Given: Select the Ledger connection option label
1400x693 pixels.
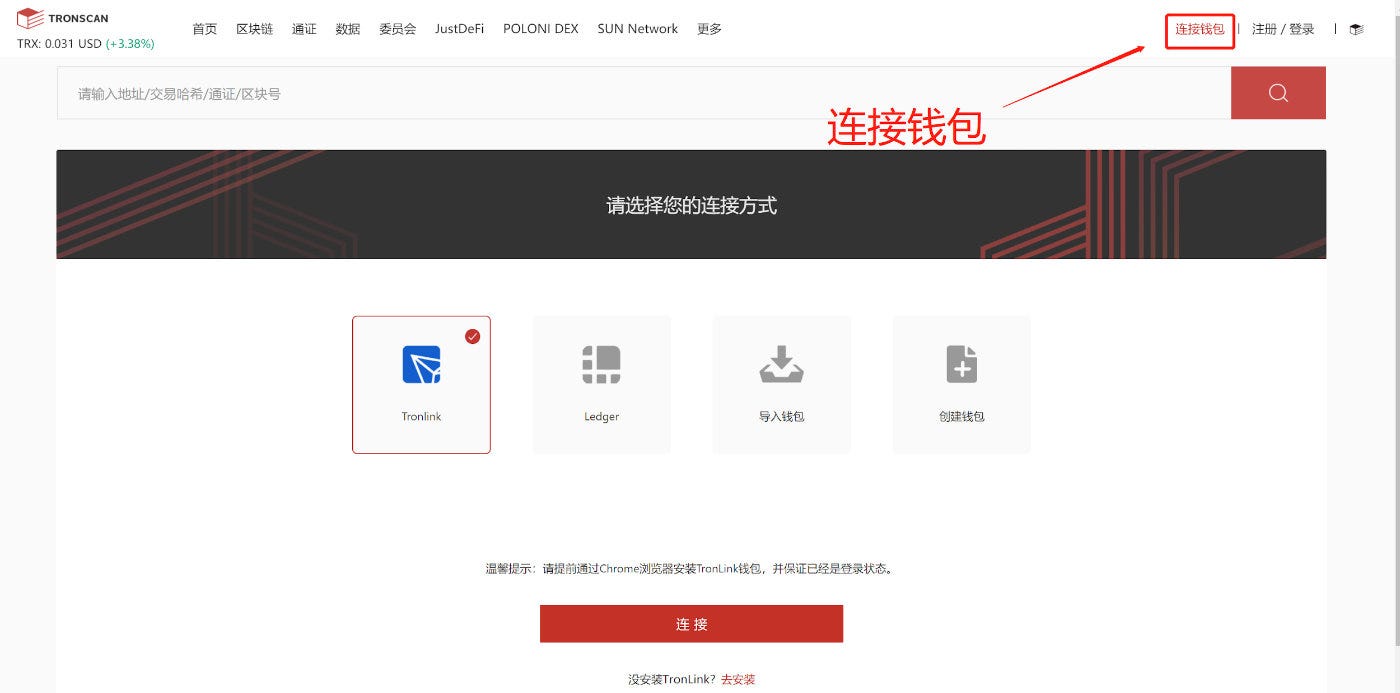Looking at the screenshot, I should pos(601,417).
